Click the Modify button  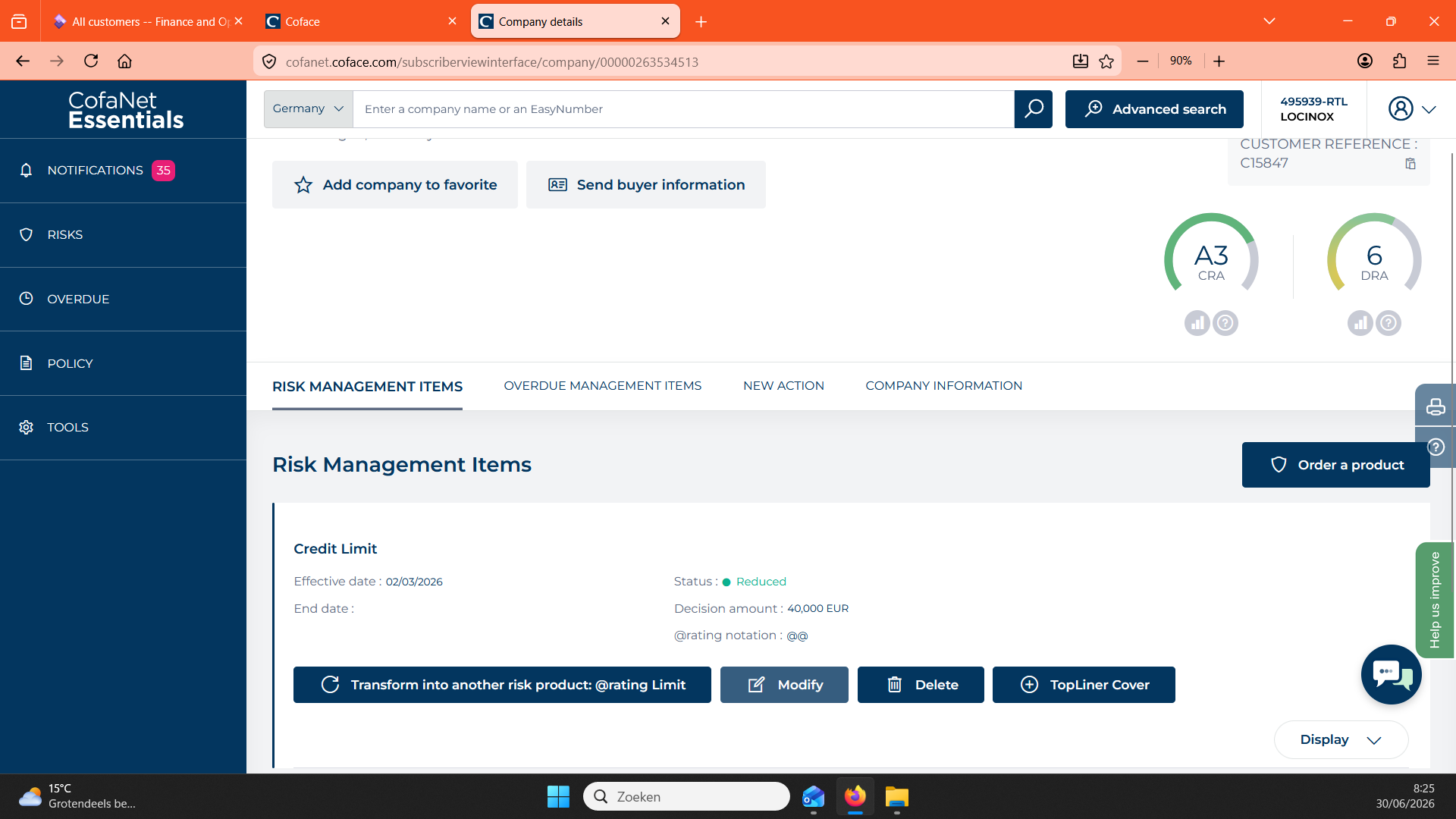point(784,685)
